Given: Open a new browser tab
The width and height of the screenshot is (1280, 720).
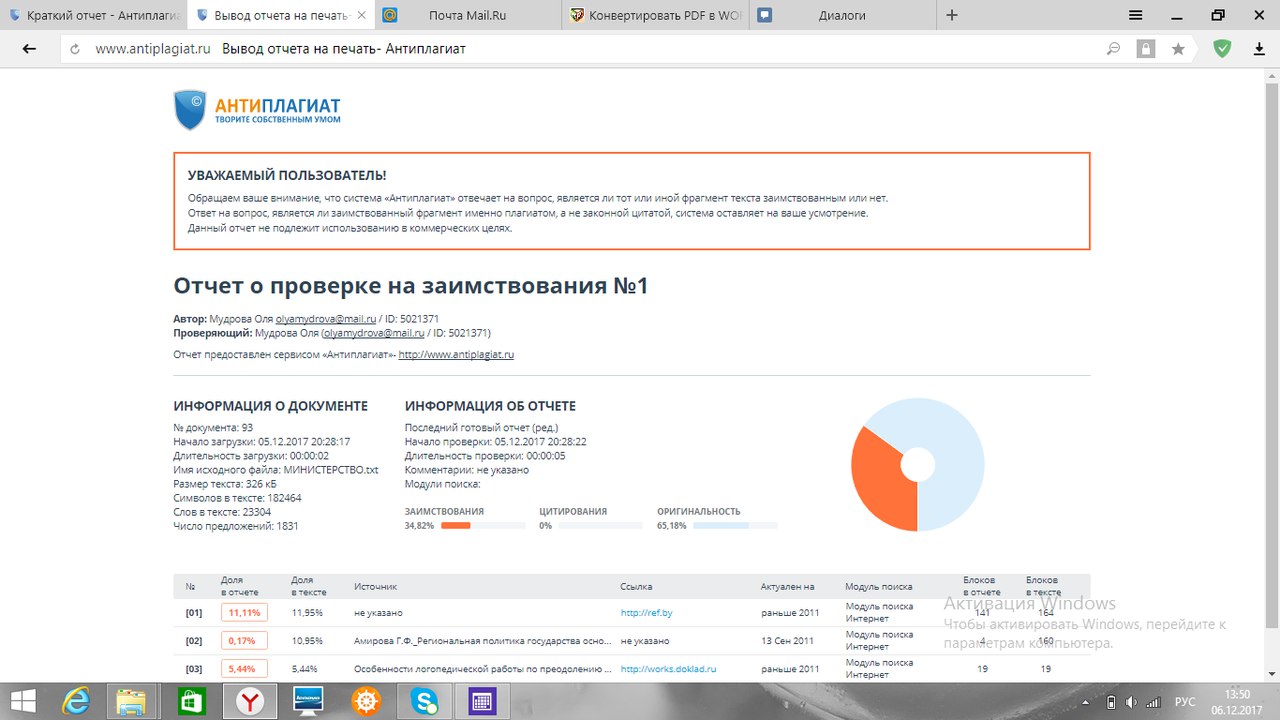Looking at the screenshot, I should 951,15.
